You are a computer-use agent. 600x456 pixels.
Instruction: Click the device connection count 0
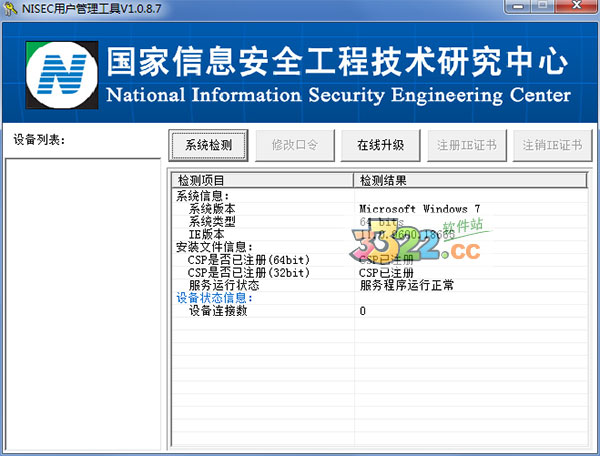pos(363,311)
